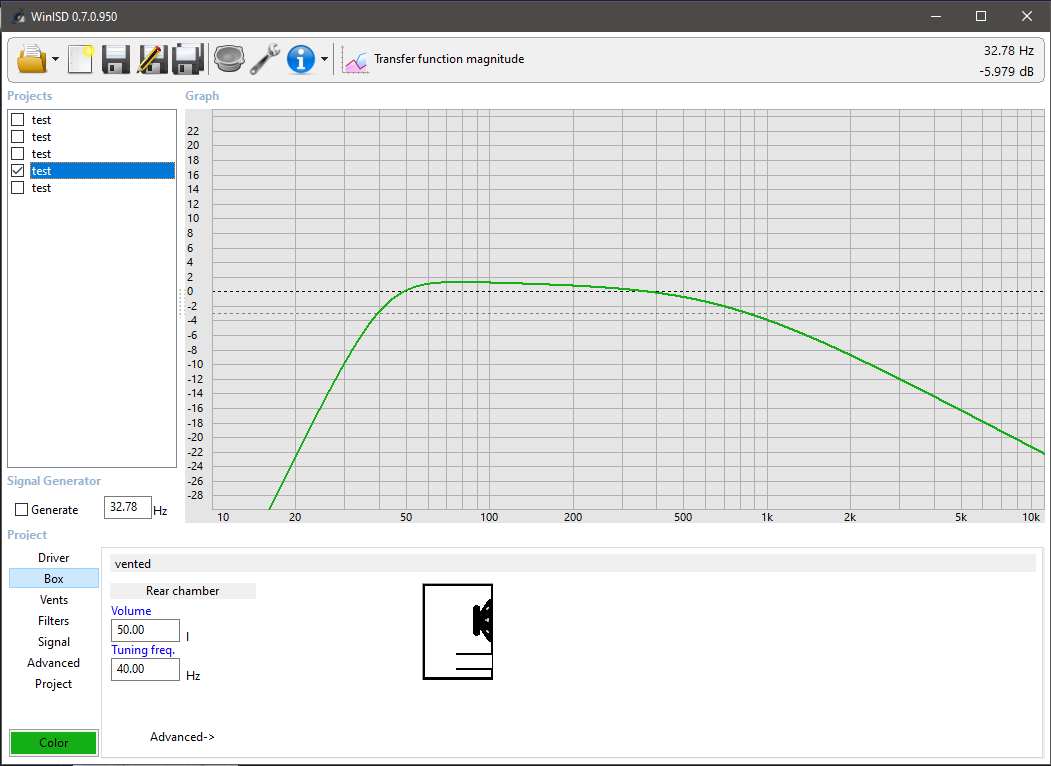Click the blue Tuning freq. label
Screen dimensions: 1051x766
coord(143,650)
